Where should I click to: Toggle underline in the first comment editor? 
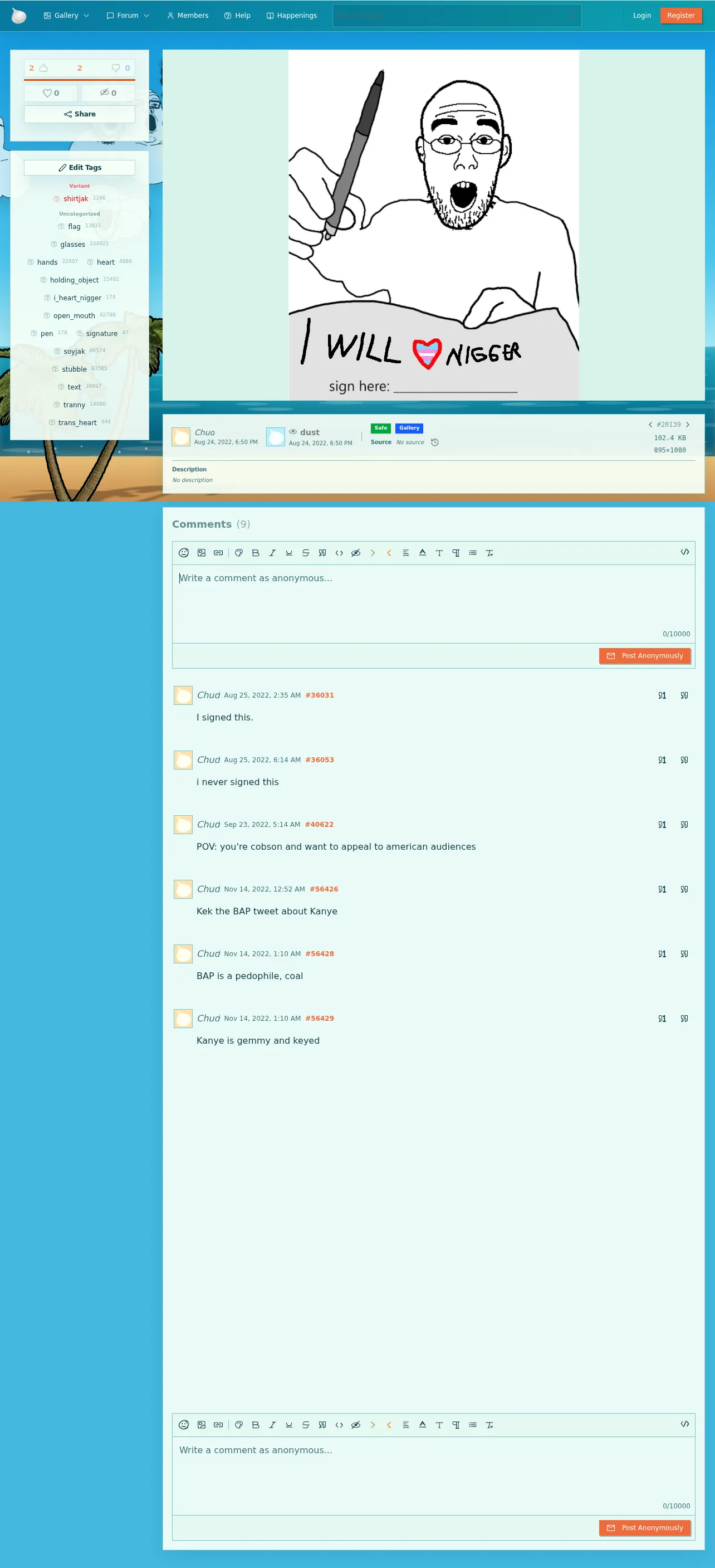[x=289, y=553]
